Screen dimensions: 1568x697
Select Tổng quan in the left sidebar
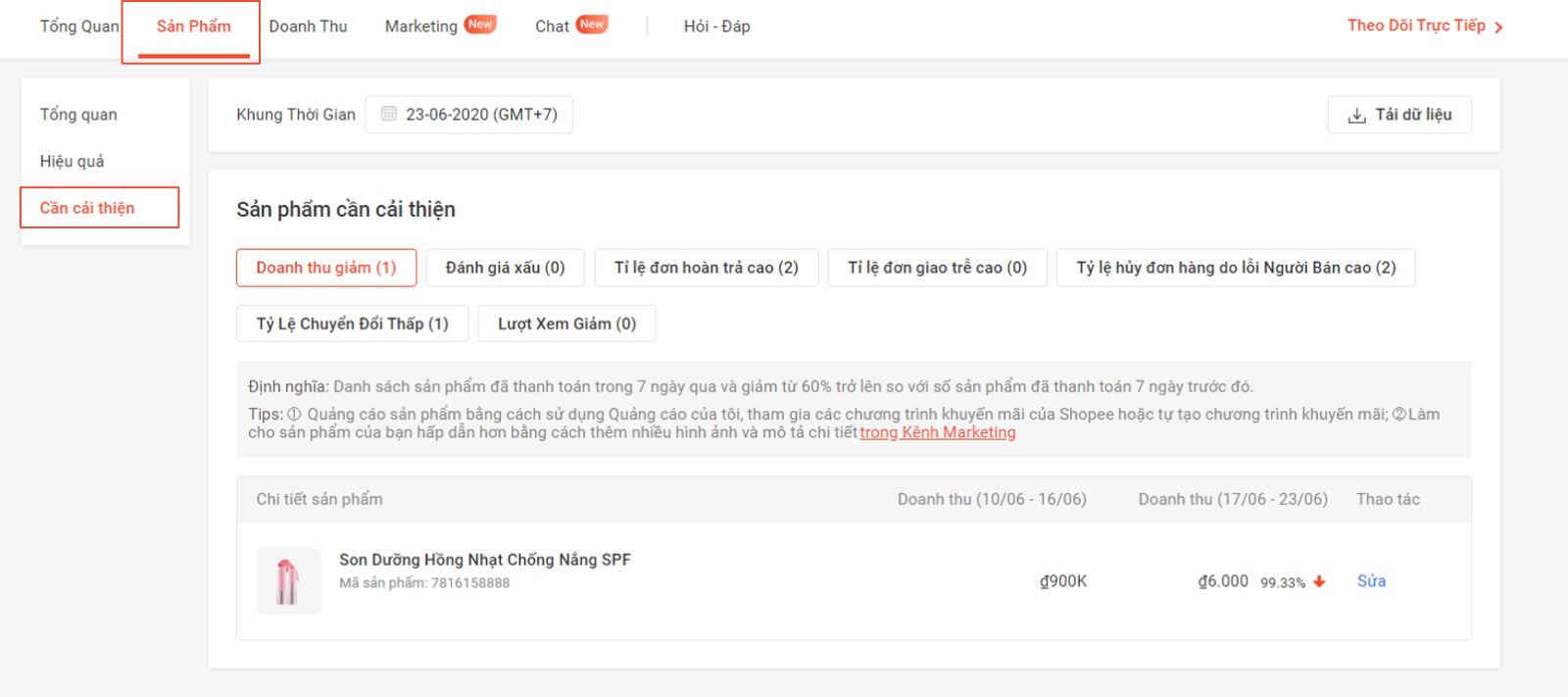pyautogui.click(x=78, y=115)
